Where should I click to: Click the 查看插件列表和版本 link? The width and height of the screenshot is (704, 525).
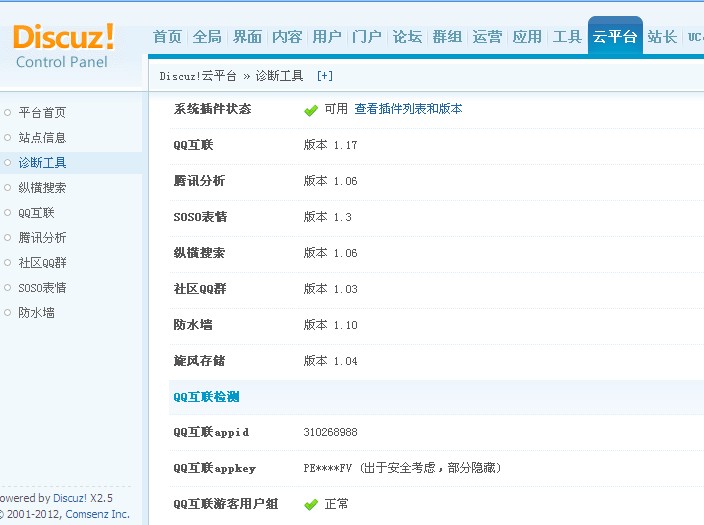point(408,109)
